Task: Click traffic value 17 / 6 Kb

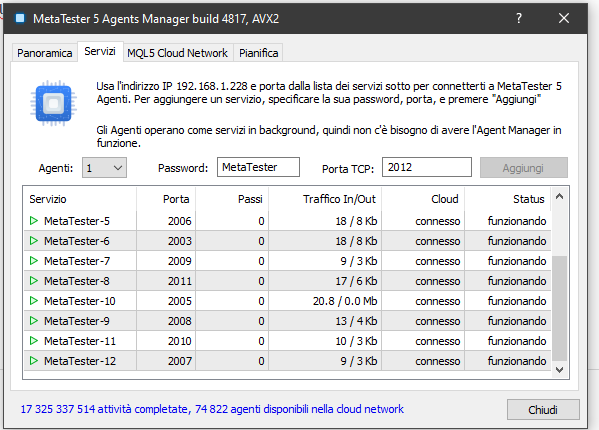Action: pos(356,281)
